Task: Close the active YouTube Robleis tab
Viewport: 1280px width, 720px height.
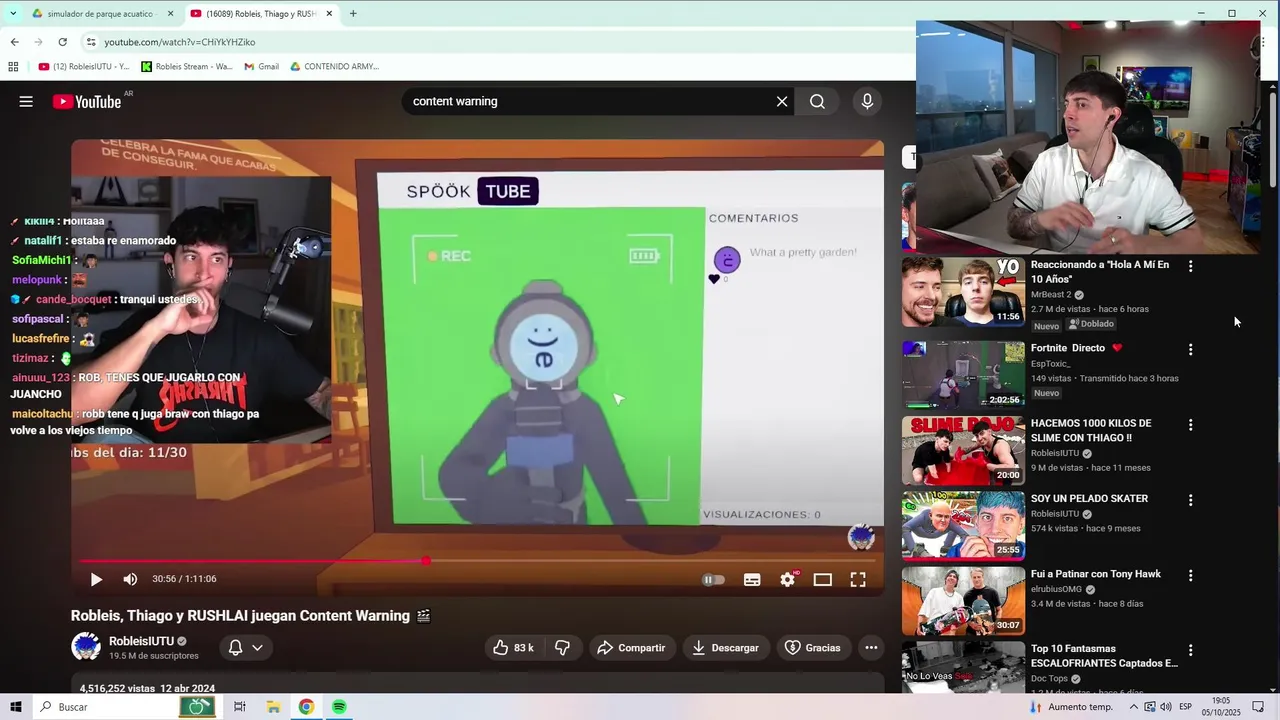Action: 329,14
